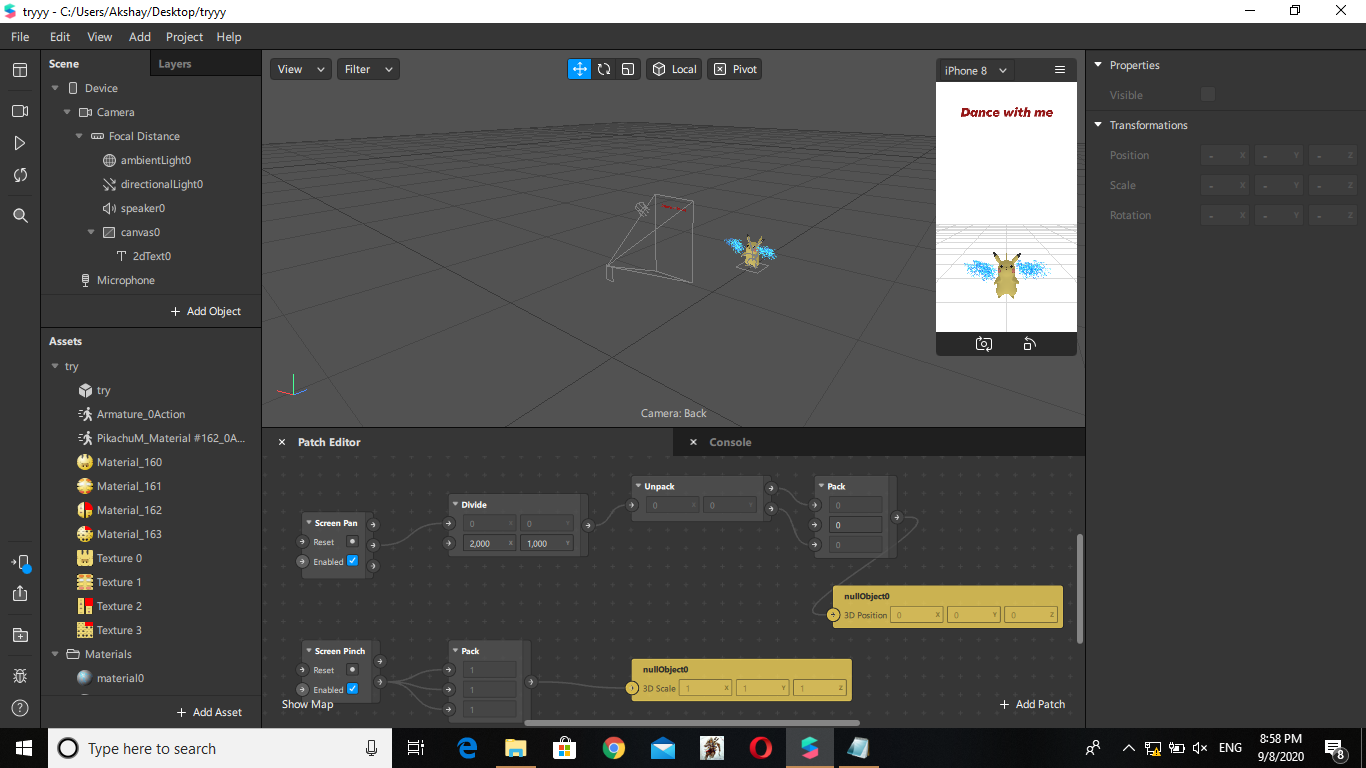The image size is (1366, 768).
Task: Click the export upload icon
Action: pyautogui.click(x=20, y=593)
